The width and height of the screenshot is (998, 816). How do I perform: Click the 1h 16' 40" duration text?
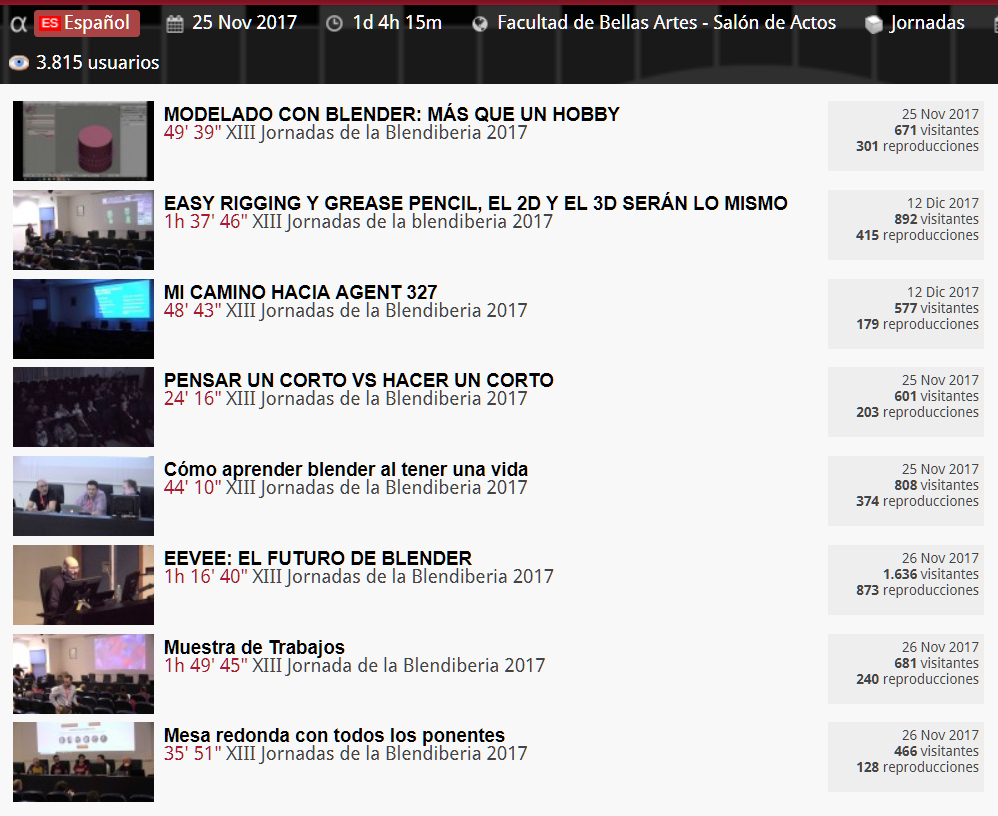point(206,577)
